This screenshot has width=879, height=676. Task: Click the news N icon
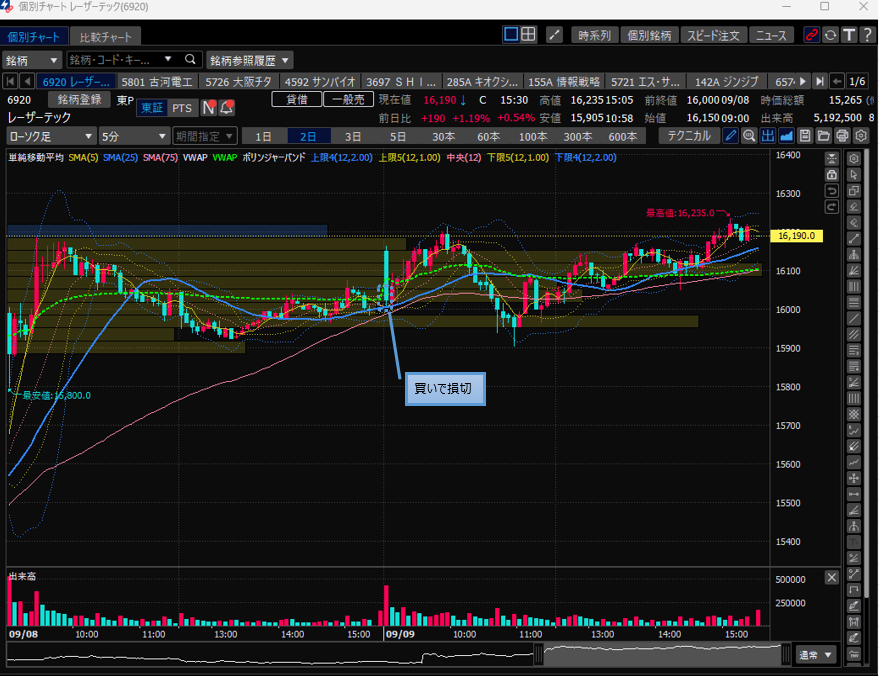pos(209,108)
